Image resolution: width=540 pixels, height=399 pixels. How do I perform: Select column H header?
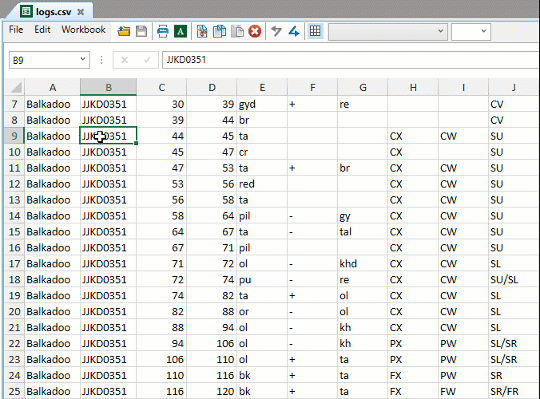point(413,87)
